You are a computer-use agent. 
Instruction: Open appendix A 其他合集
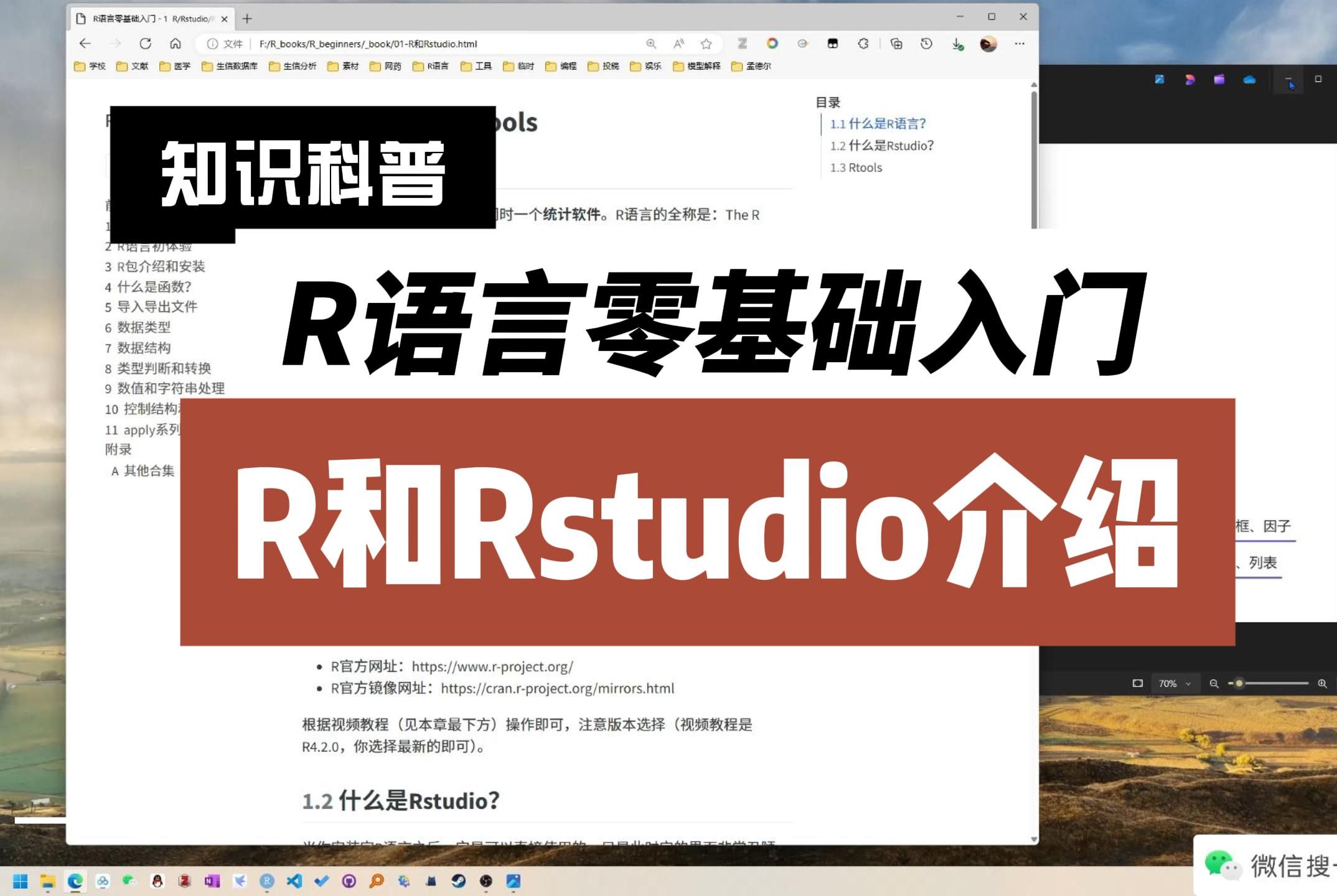(x=143, y=471)
